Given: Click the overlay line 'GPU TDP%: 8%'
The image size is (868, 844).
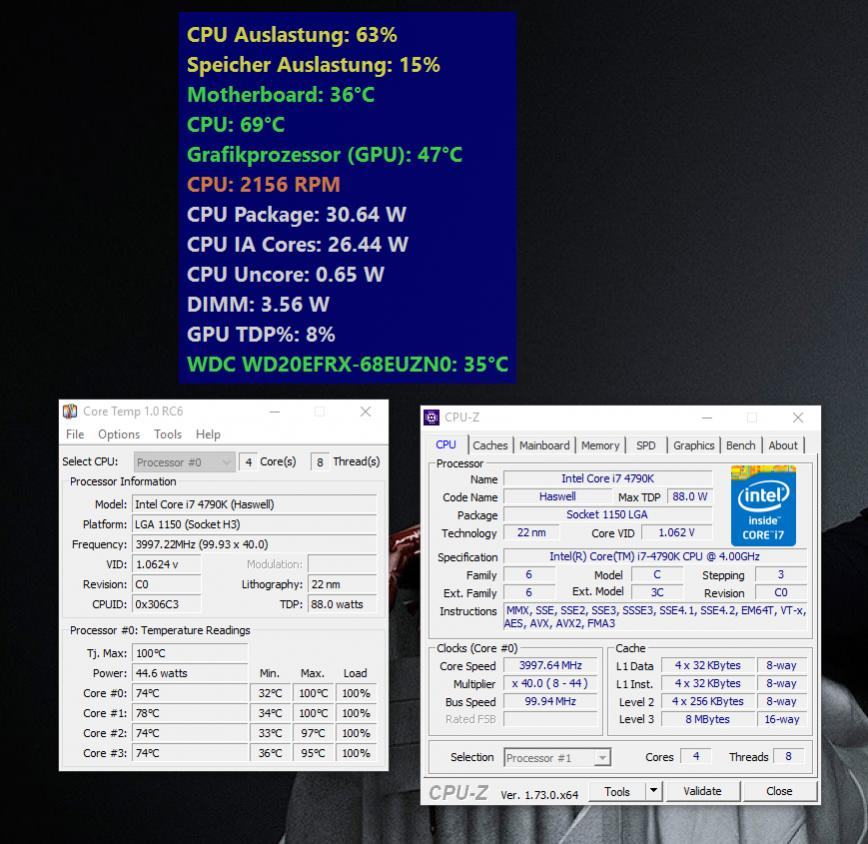Looking at the screenshot, I should tap(261, 334).
